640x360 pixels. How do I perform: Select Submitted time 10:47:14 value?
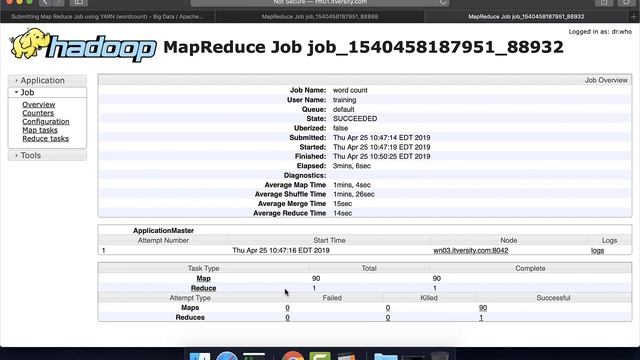point(382,138)
